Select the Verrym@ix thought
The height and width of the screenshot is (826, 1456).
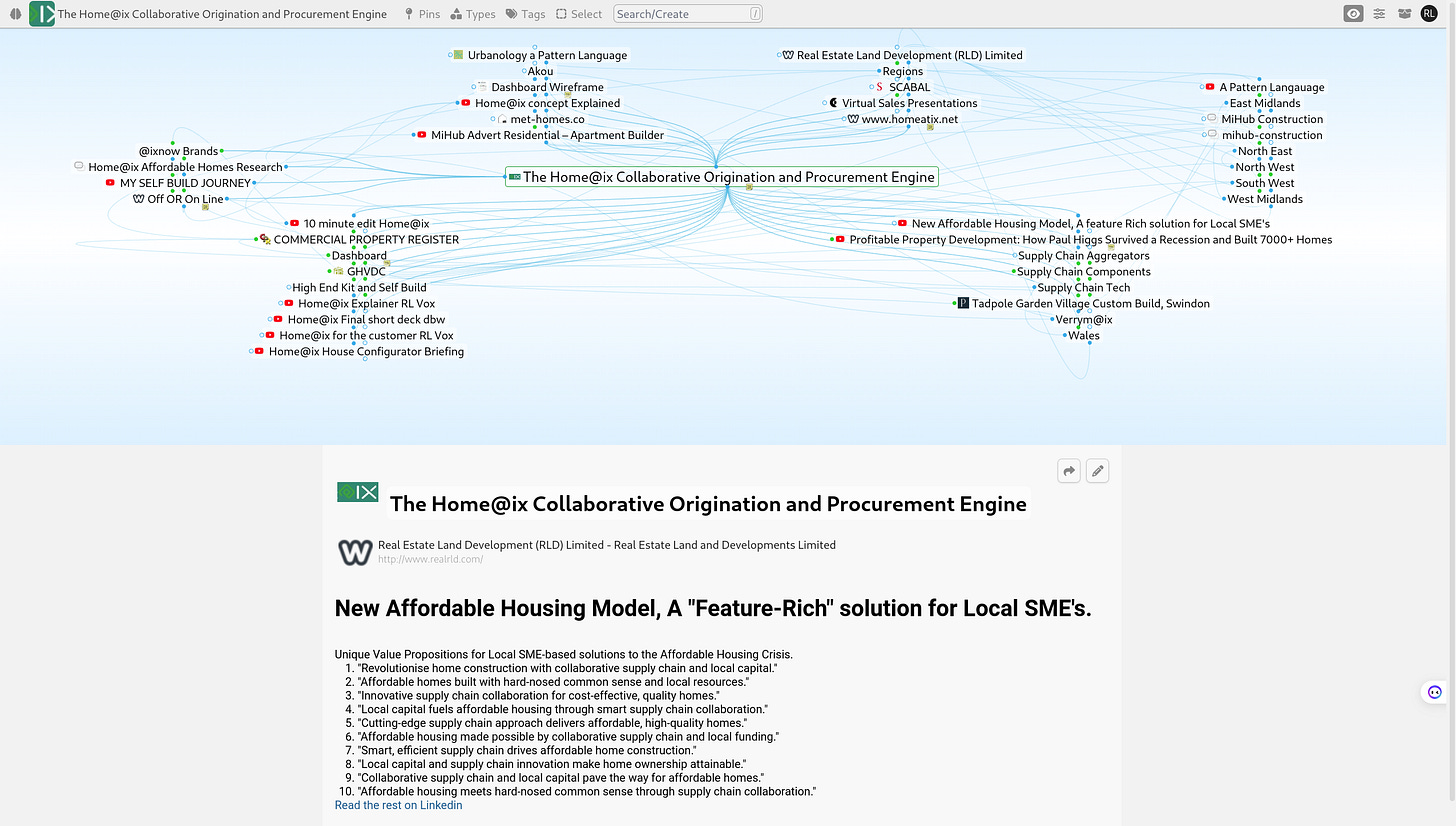[1084, 320]
